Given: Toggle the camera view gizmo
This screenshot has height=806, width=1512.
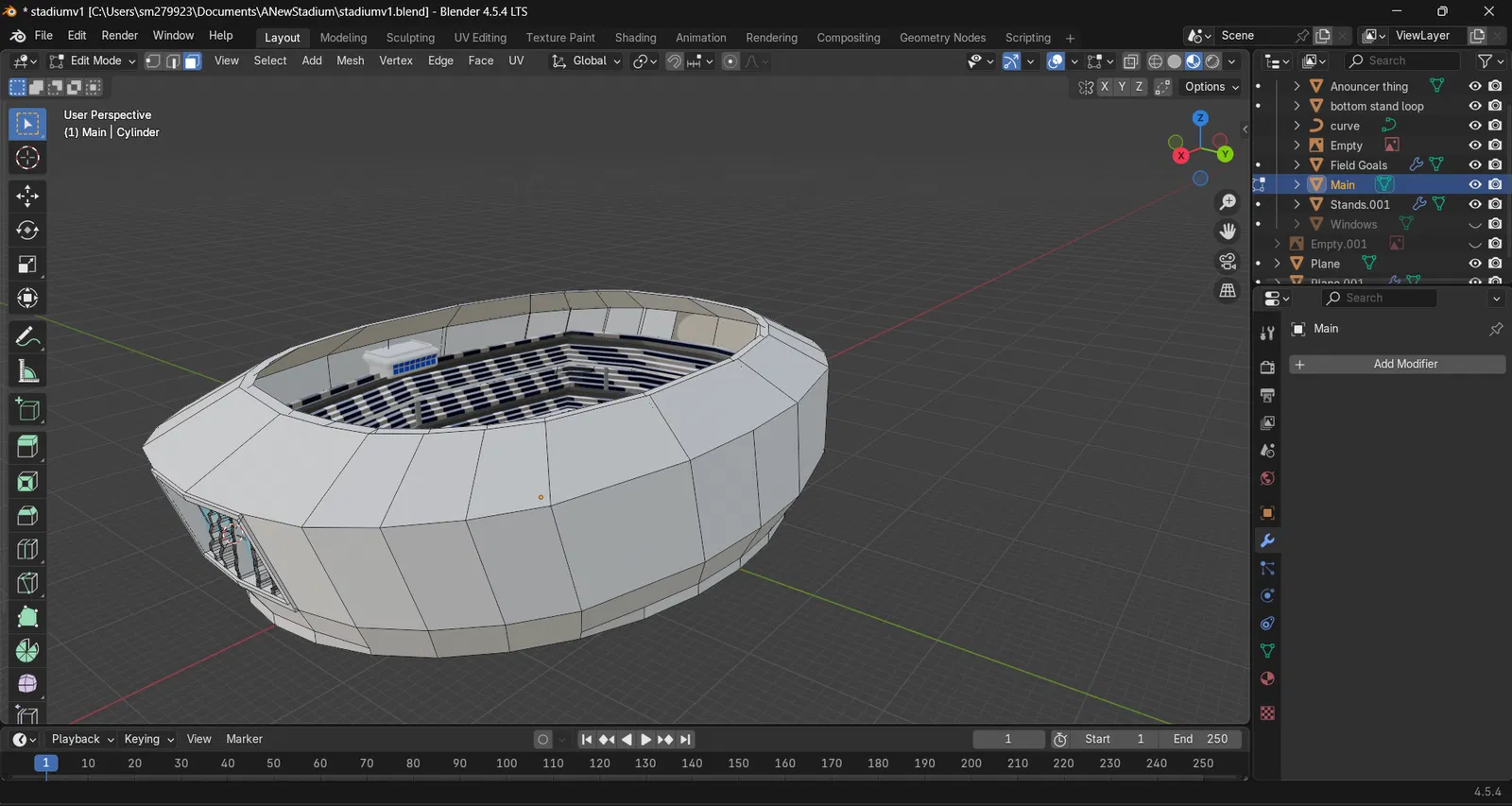Looking at the screenshot, I should click(1228, 261).
